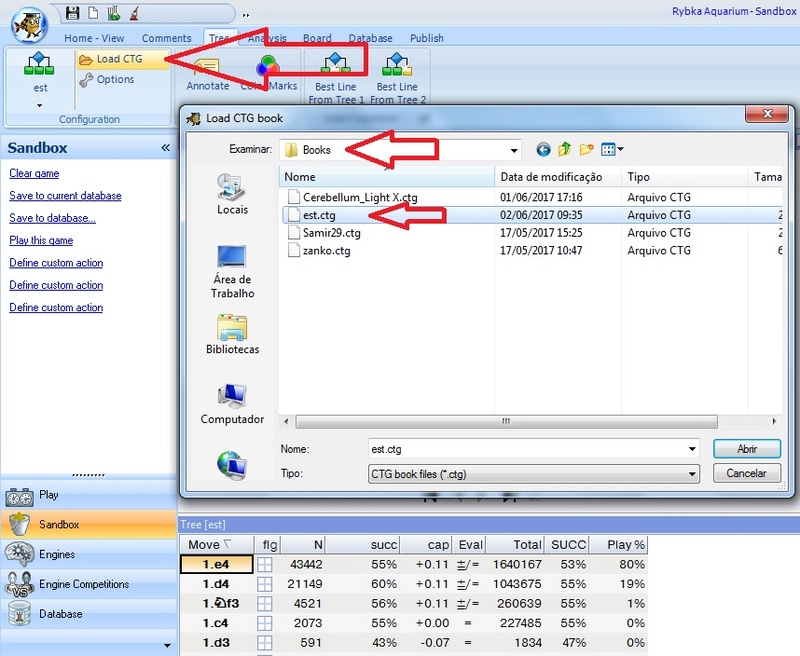This screenshot has height=656, width=800.
Task: Click the file list's left scroll arrow
Action: click(x=286, y=421)
